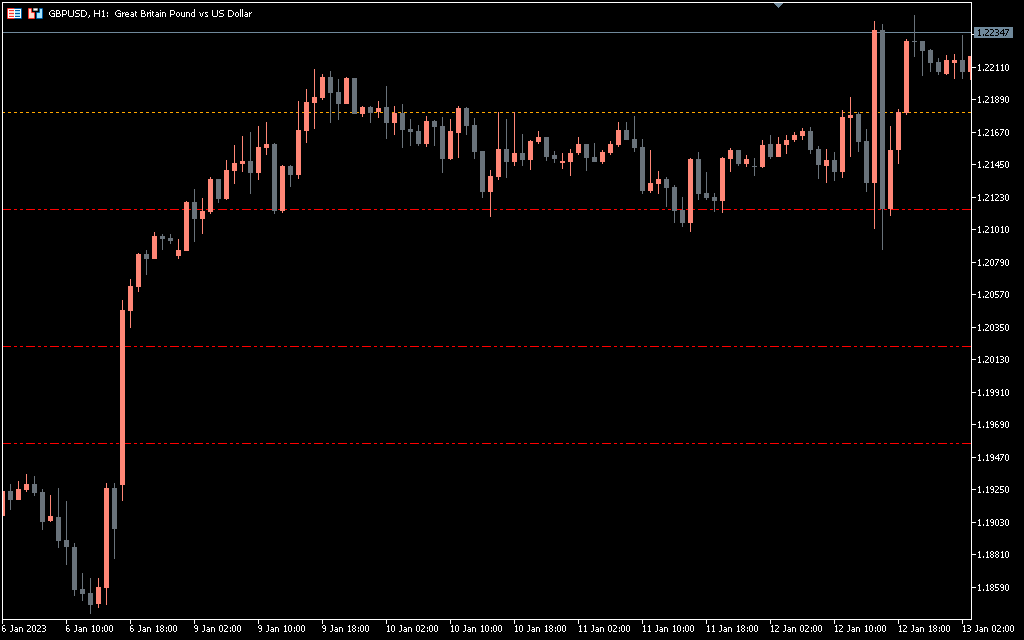Select the red dash-dot horizontal line
This screenshot has height=640, width=1024.
pyautogui.click(x=500, y=347)
